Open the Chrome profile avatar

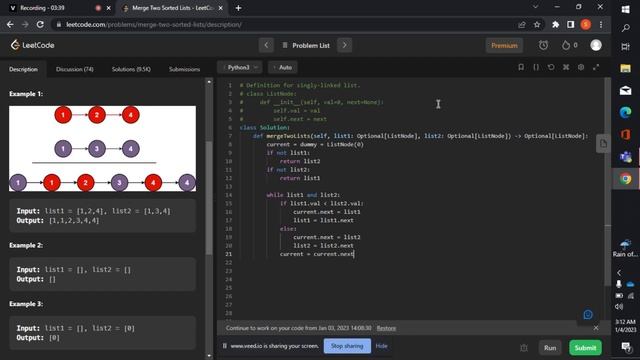tap(586, 25)
